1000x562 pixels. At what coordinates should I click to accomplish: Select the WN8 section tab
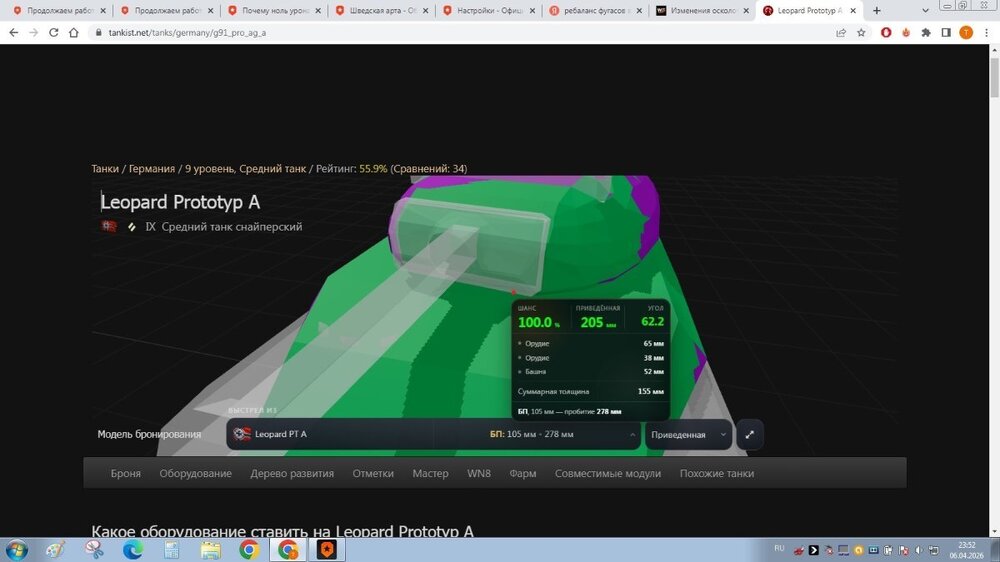(479, 473)
